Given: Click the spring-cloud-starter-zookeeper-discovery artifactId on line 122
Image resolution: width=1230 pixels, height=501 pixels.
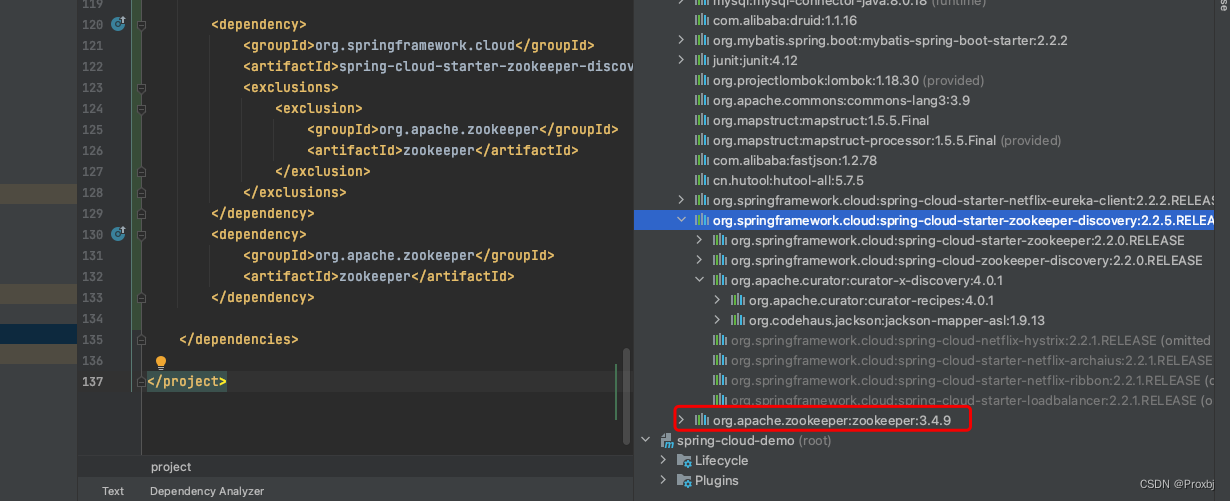Looking at the screenshot, I should pos(487,66).
